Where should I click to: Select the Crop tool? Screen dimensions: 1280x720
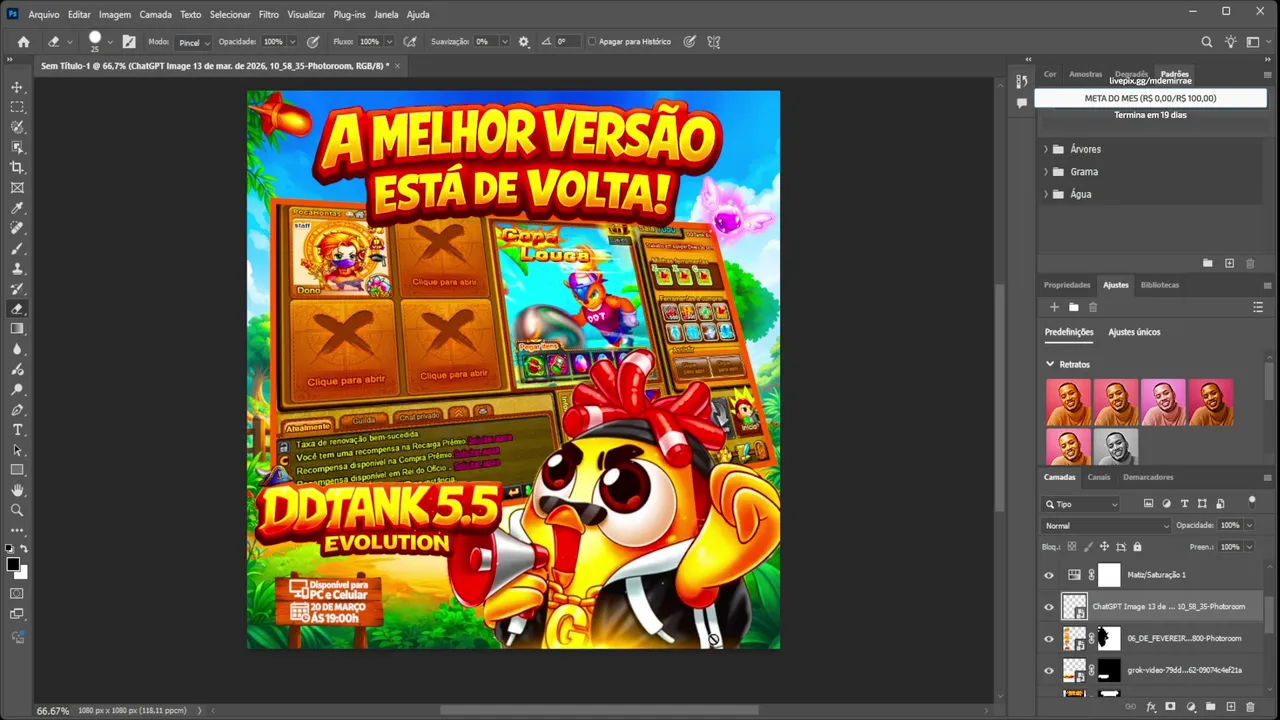17,167
